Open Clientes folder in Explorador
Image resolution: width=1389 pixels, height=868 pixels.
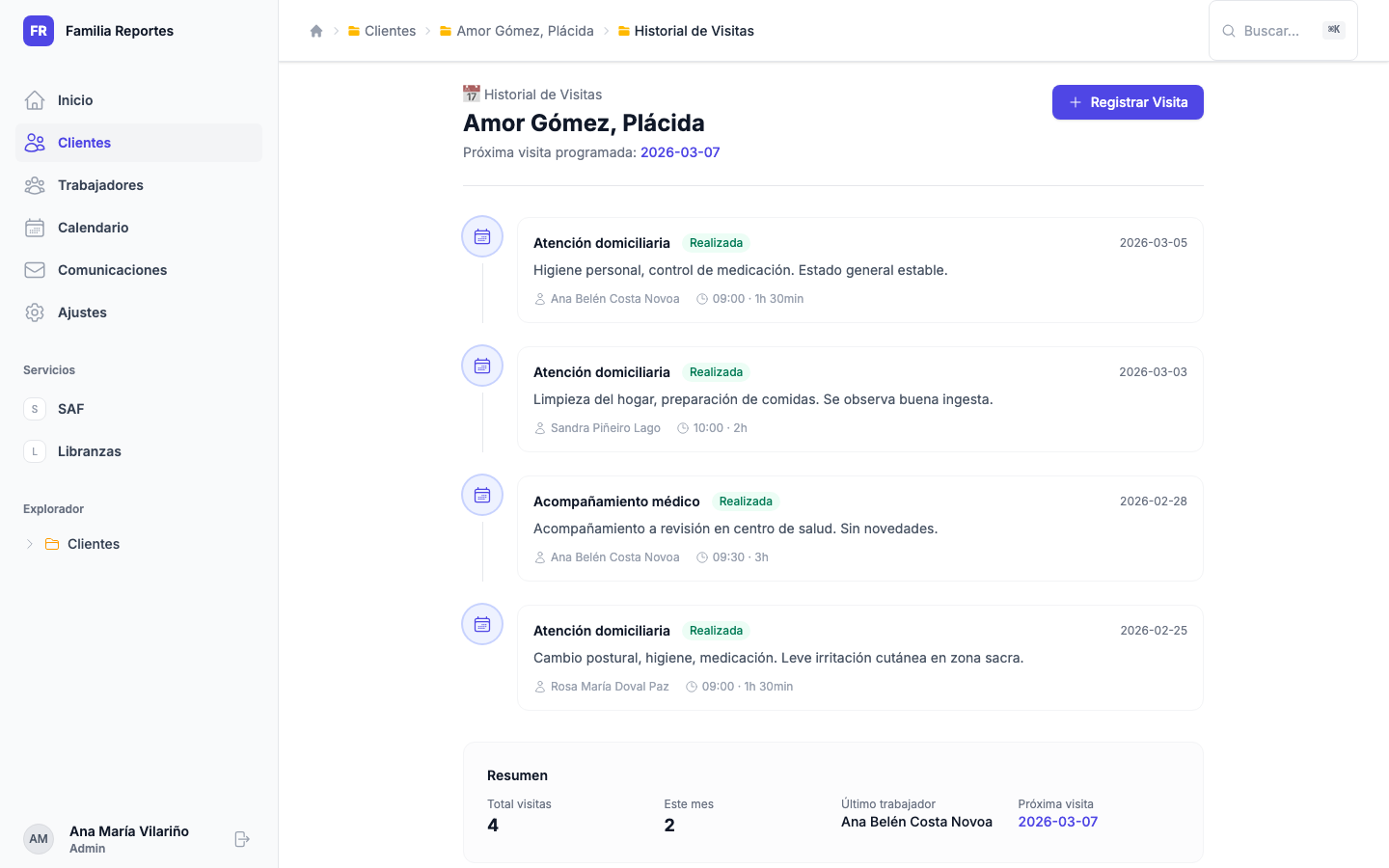(x=93, y=544)
